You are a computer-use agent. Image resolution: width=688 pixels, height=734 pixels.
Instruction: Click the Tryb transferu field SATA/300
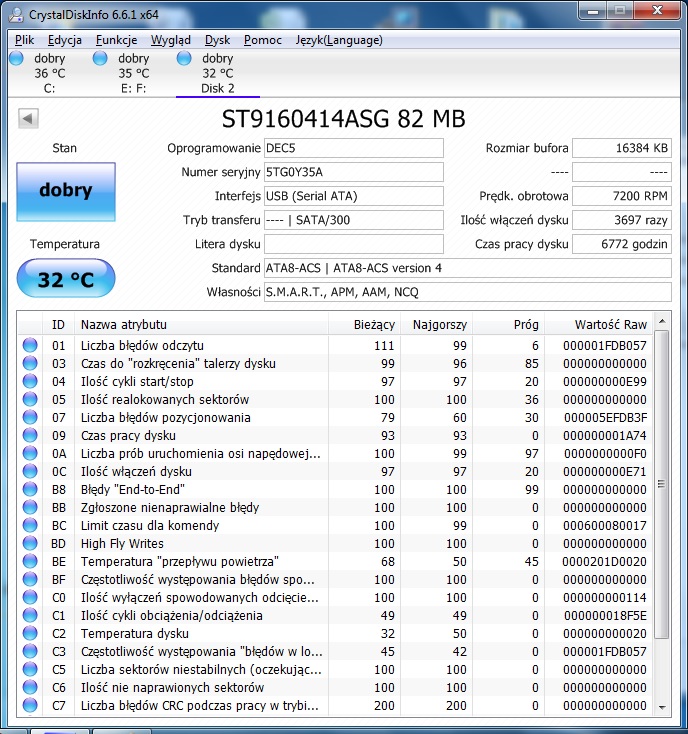tap(354, 220)
